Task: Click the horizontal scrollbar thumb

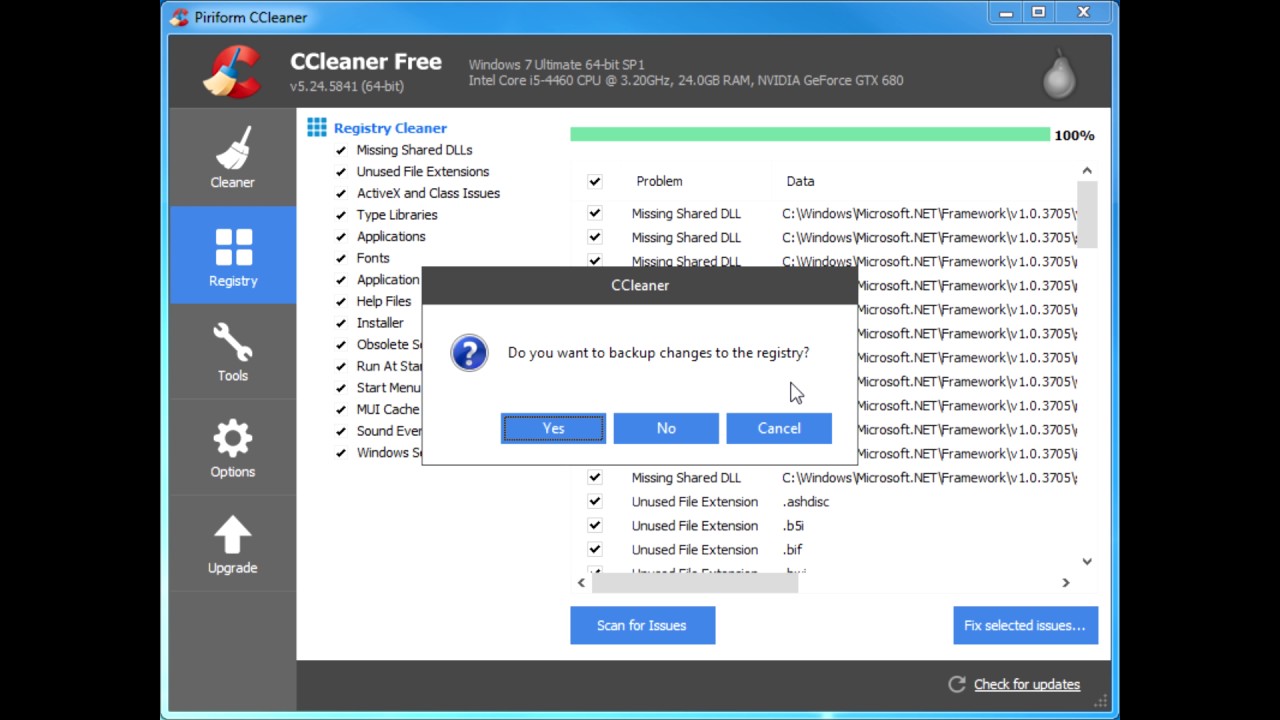Action: [x=694, y=583]
